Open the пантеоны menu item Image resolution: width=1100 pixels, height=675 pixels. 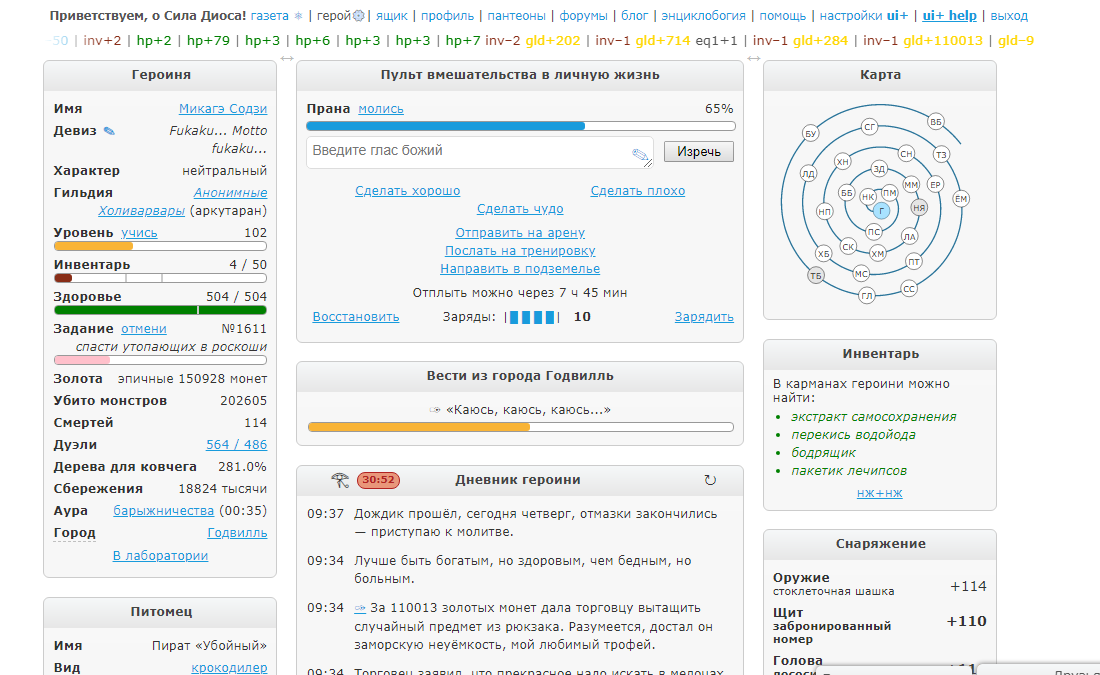click(517, 16)
